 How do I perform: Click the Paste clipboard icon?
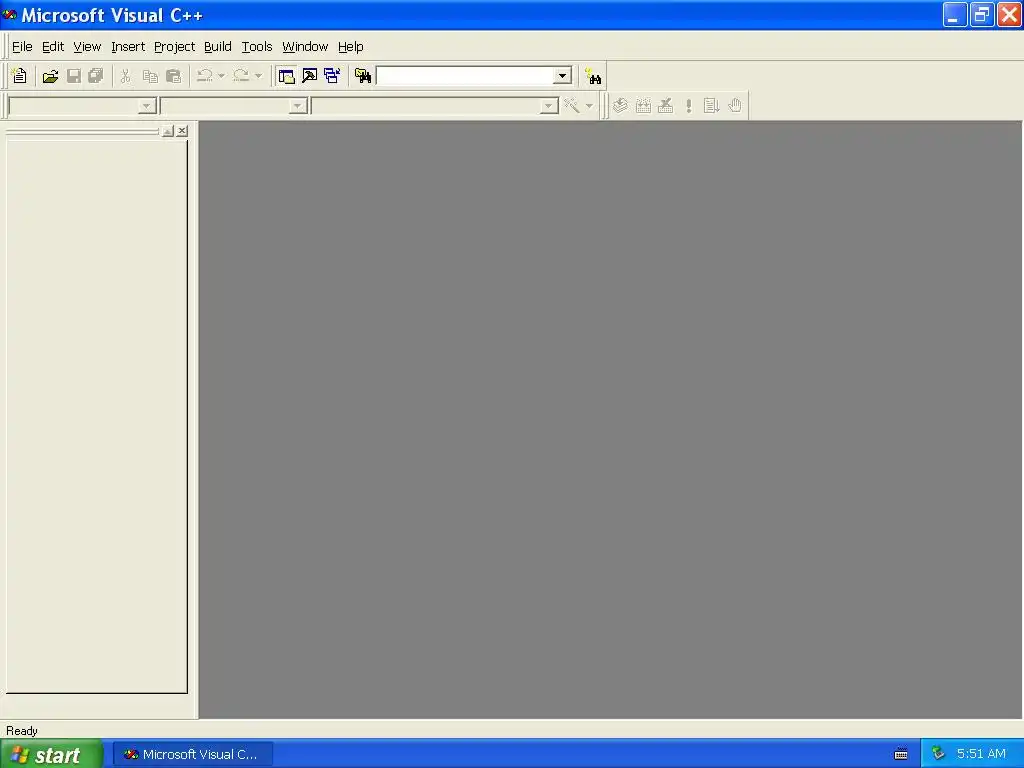pyautogui.click(x=173, y=76)
